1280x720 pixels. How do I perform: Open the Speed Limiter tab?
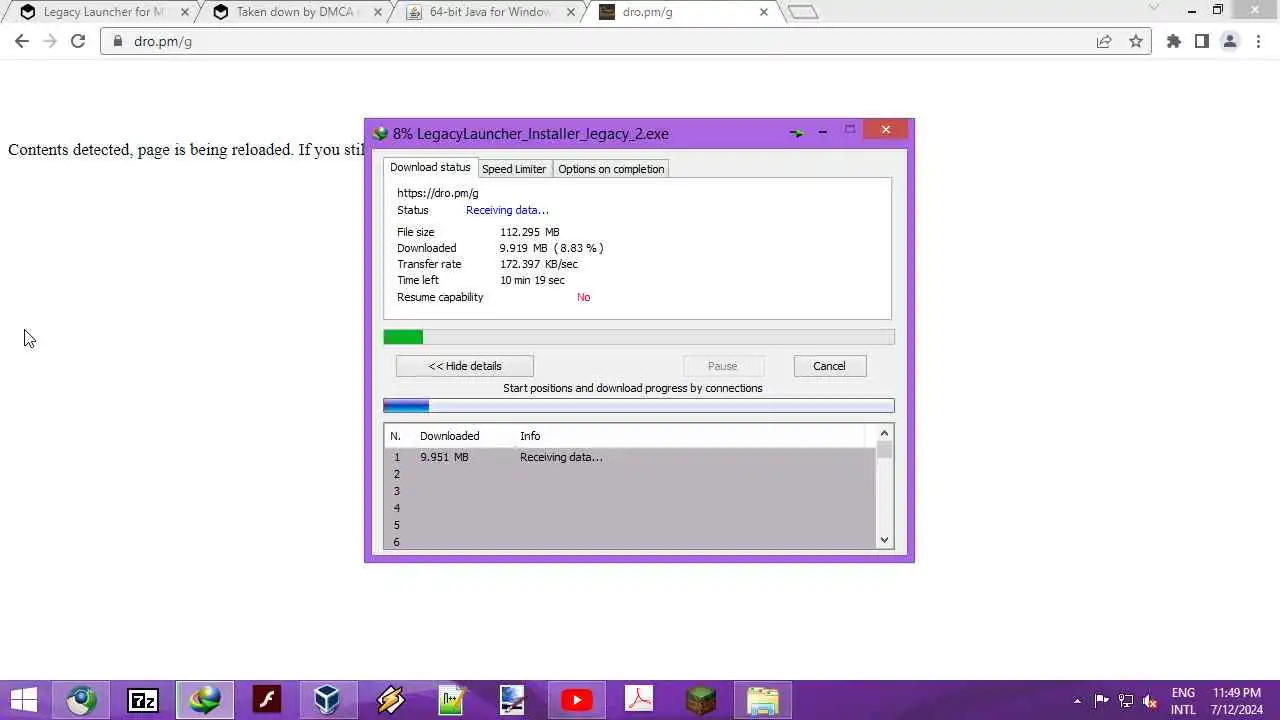click(x=514, y=169)
